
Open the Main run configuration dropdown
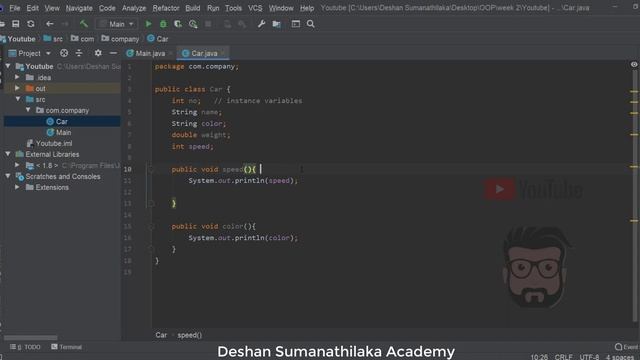point(117,24)
